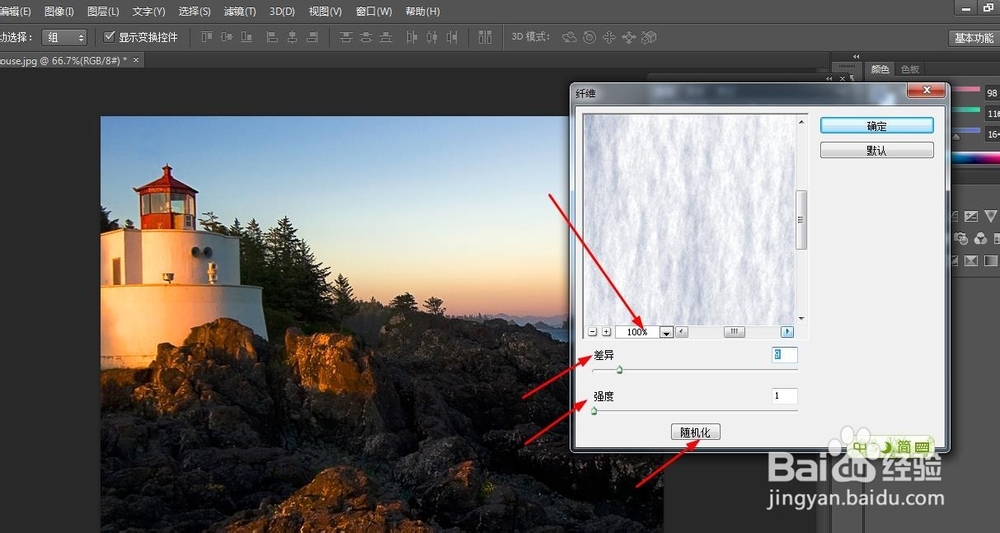The image size is (1000, 533).
Task: Click the 强度 value input field
Action: (x=784, y=396)
